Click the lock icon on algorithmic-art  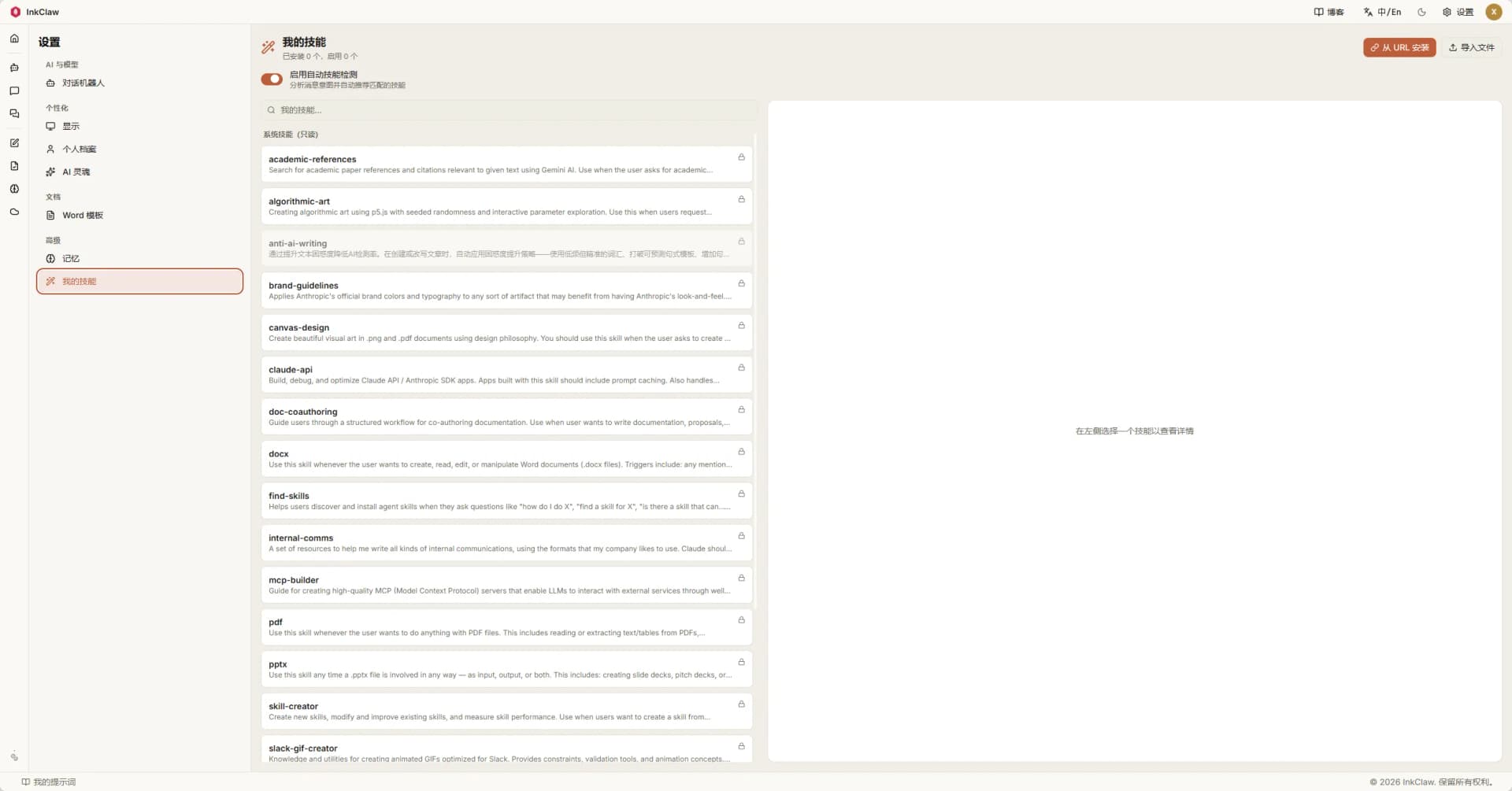(x=741, y=200)
